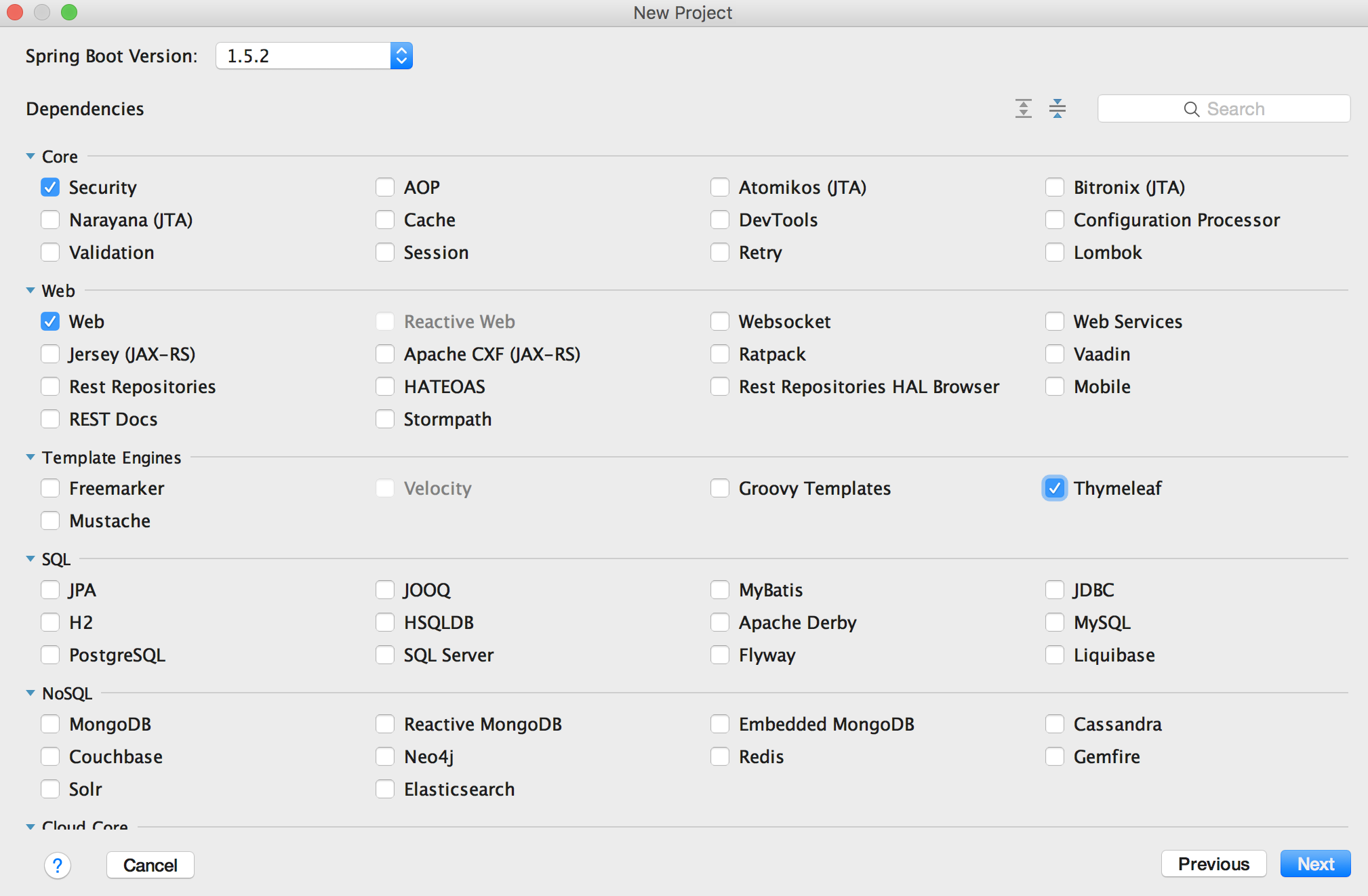
Task: Click the SQL Server label
Action: pyautogui.click(x=449, y=655)
